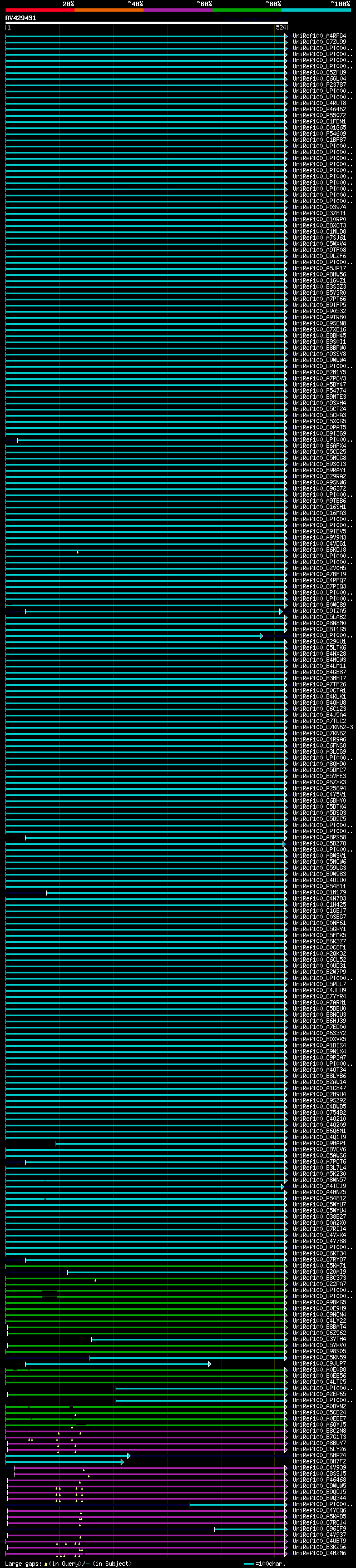Image resolution: width=356 pixels, height=1568 pixels.
Task: Select the UniRef100_C5KN59 label
Action: (319, 1357)
